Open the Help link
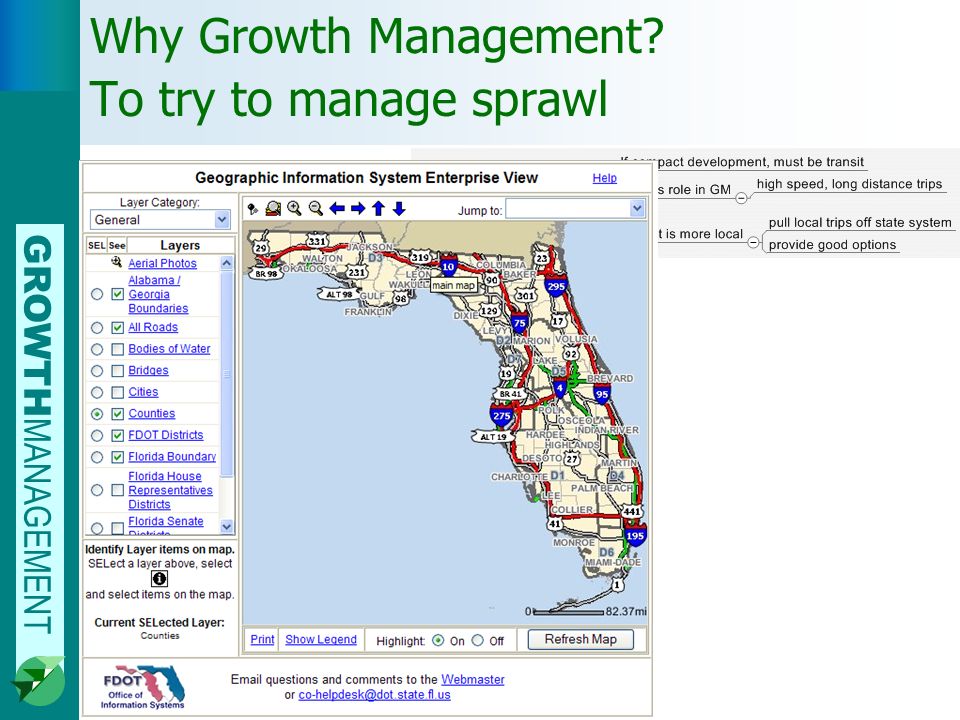 (604, 178)
